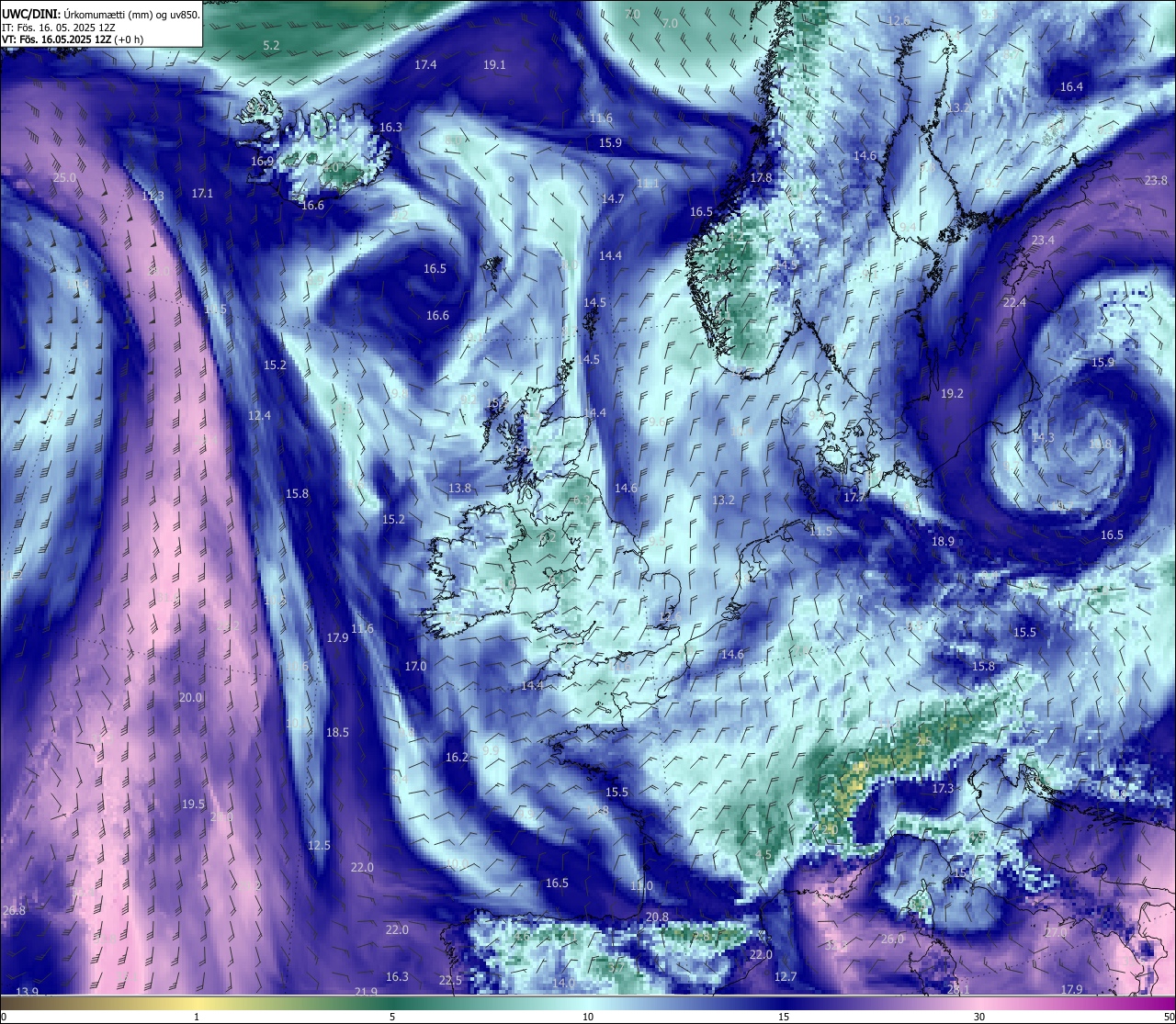Viewport: 1176px width, 1024px height.
Task: Click the map value '12.7'
Action: pyautogui.click(x=786, y=977)
